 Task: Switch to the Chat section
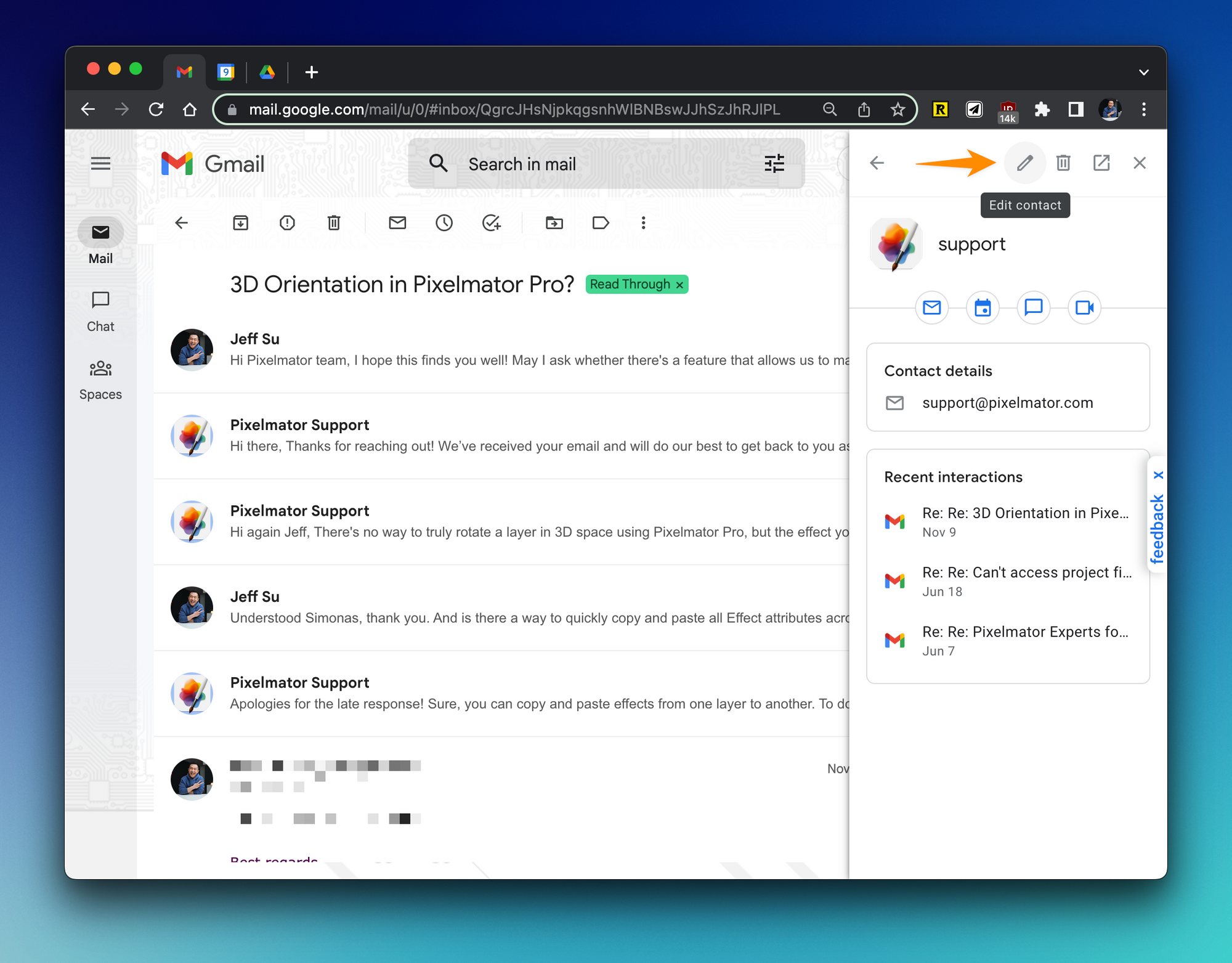(100, 312)
